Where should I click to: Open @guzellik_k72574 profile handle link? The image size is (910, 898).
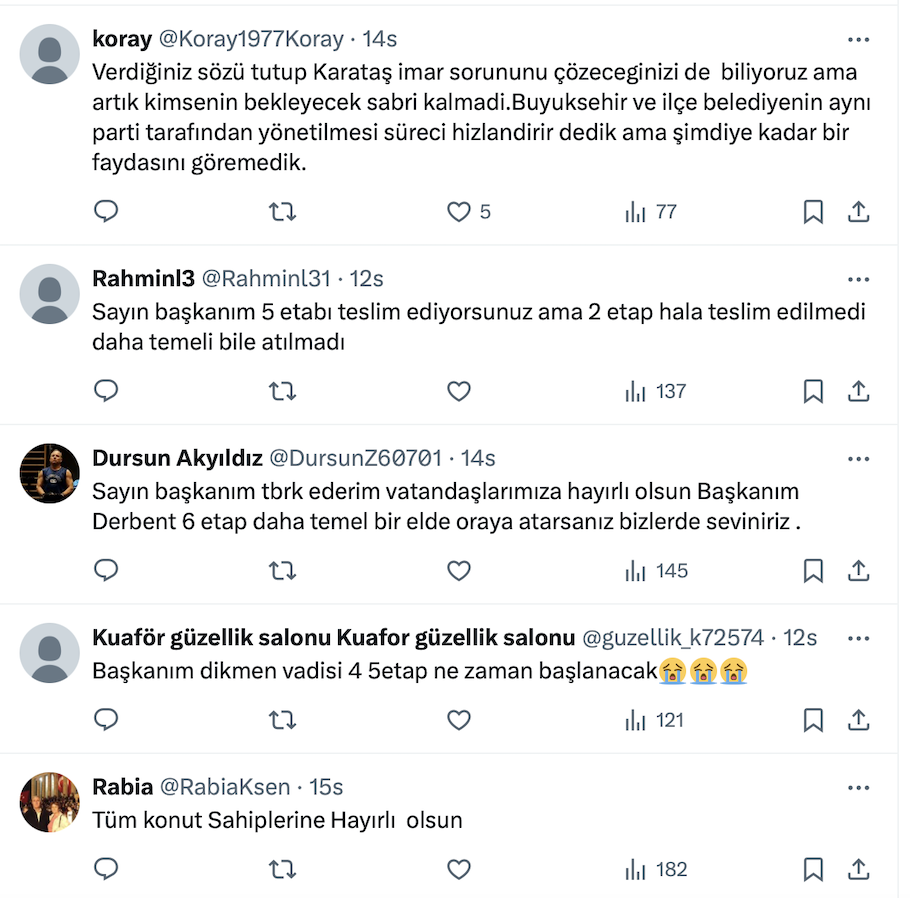tap(672, 638)
